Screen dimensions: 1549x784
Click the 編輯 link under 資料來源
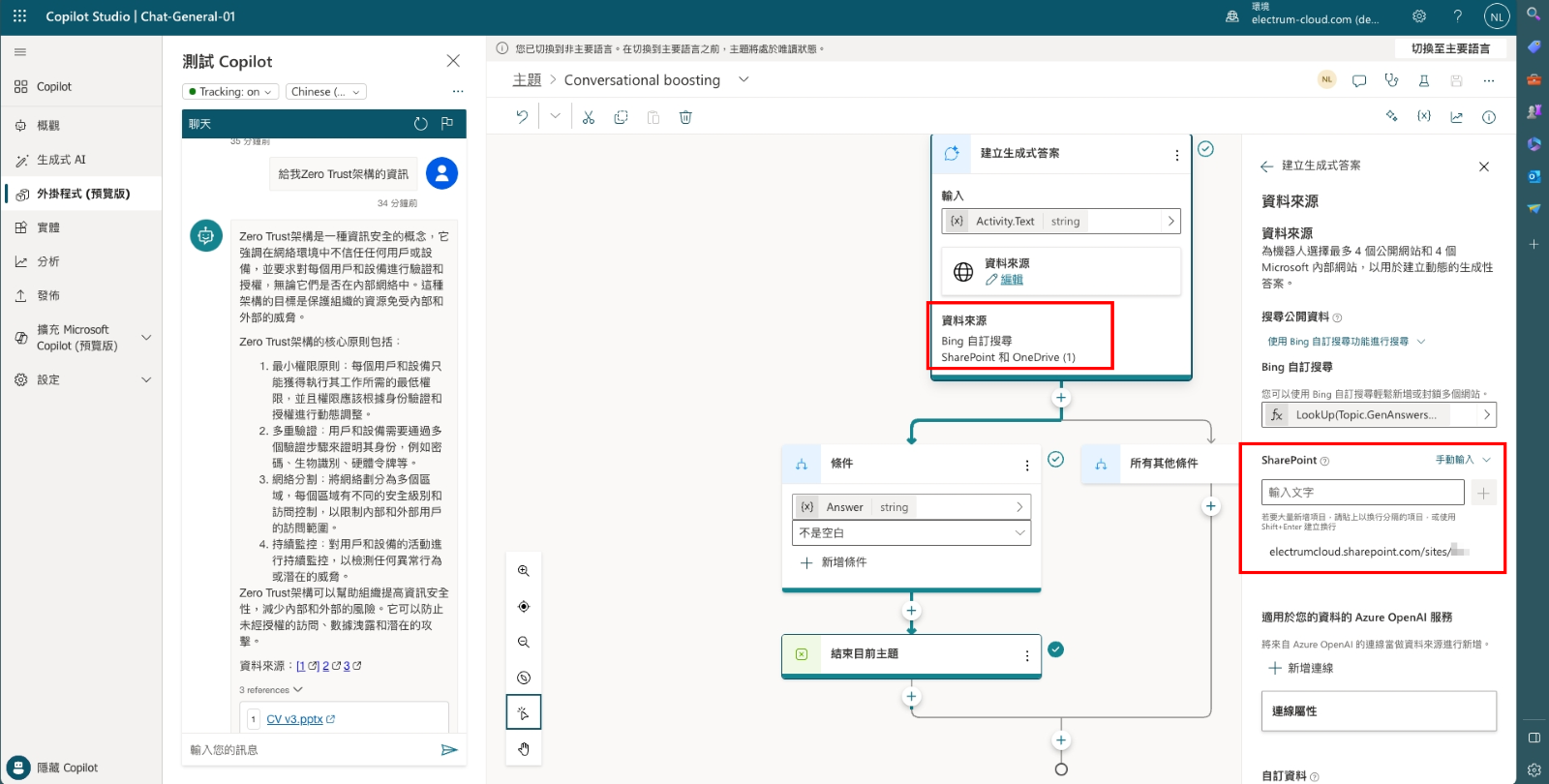click(1012, 280)
